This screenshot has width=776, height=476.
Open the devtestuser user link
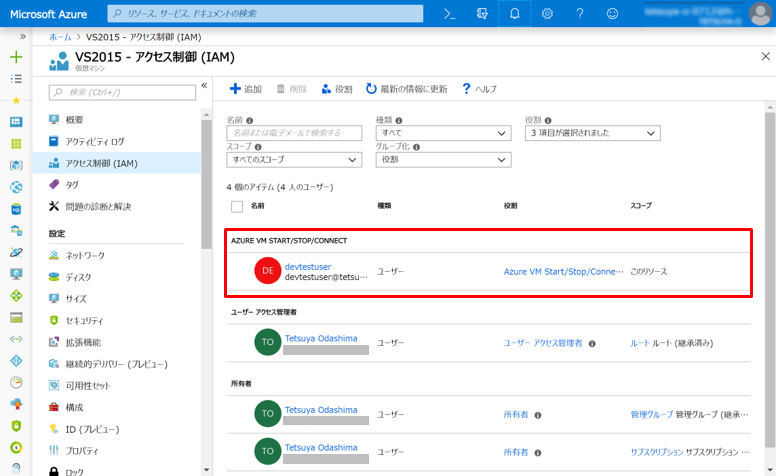(x=308, y=267)
